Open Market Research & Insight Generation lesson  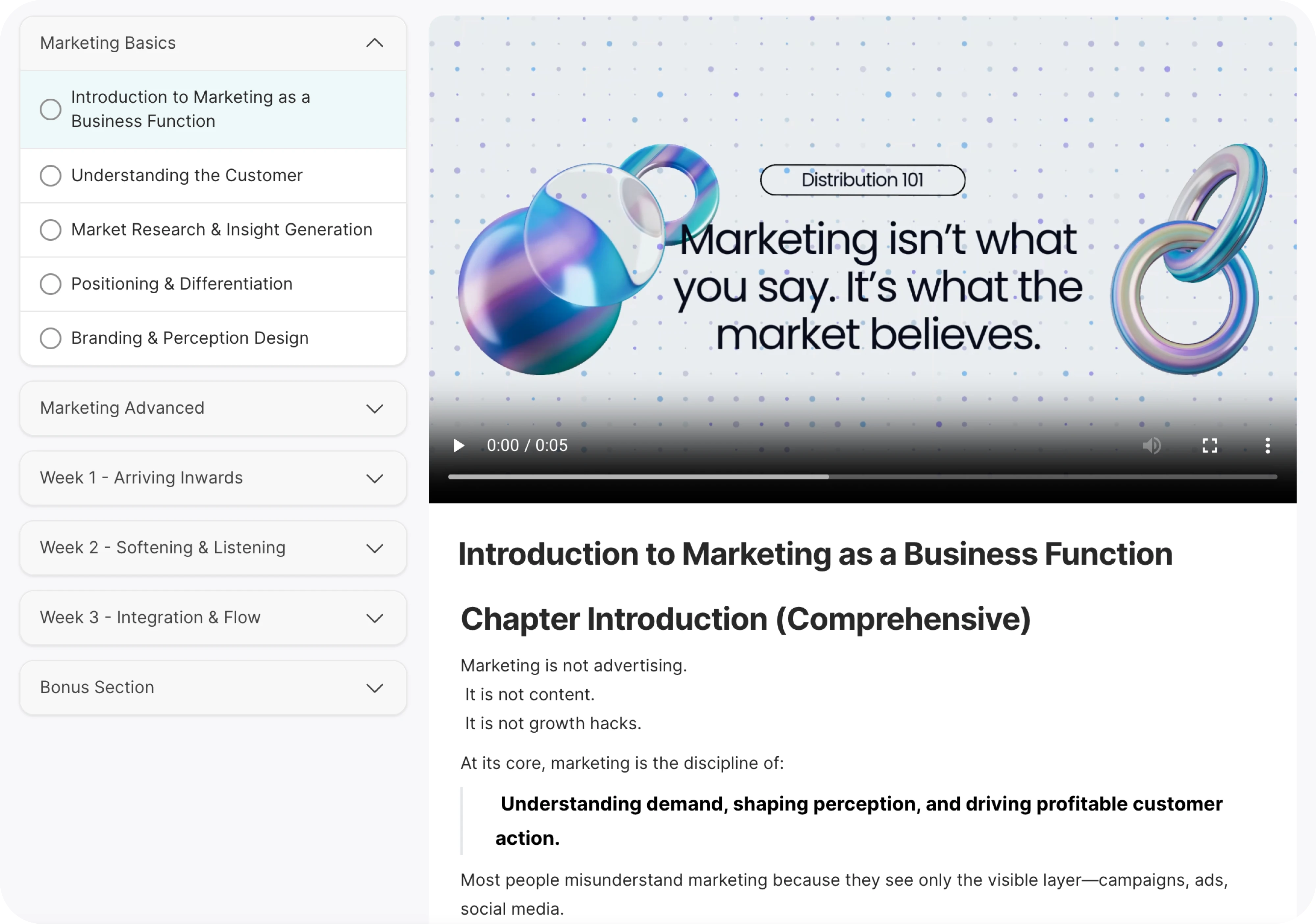pos(221,230)
